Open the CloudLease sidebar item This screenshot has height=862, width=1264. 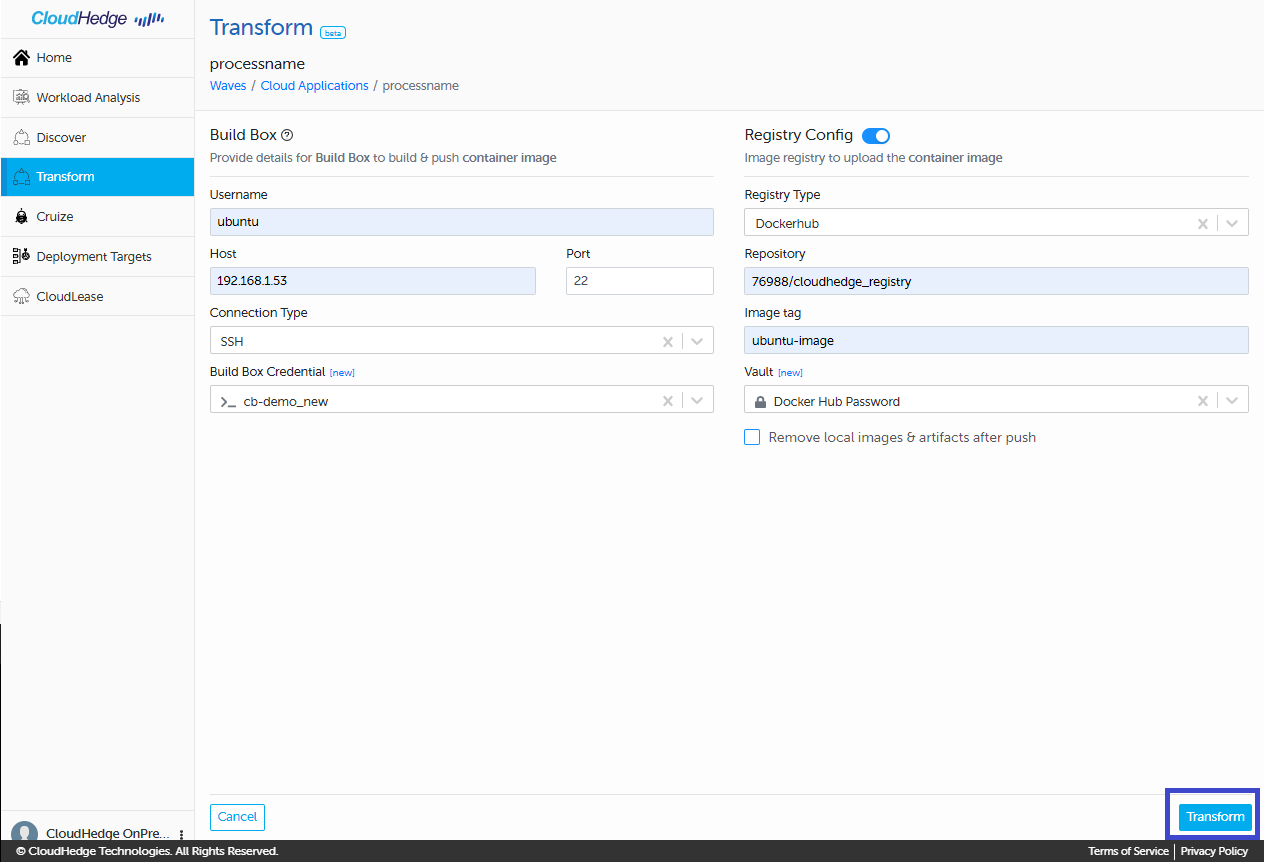pos(97,296)
